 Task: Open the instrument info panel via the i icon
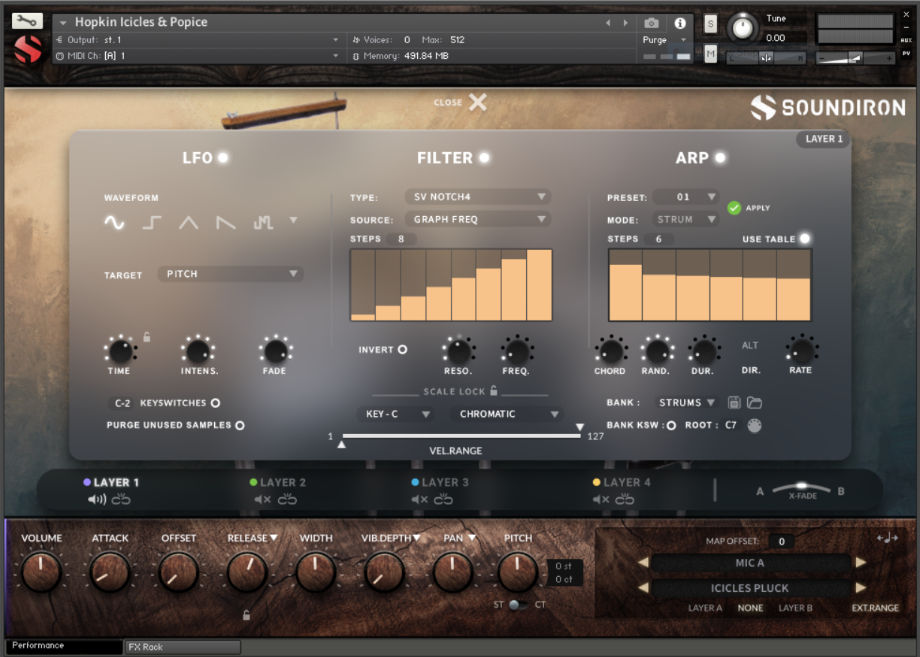click(x=681, y=23)
